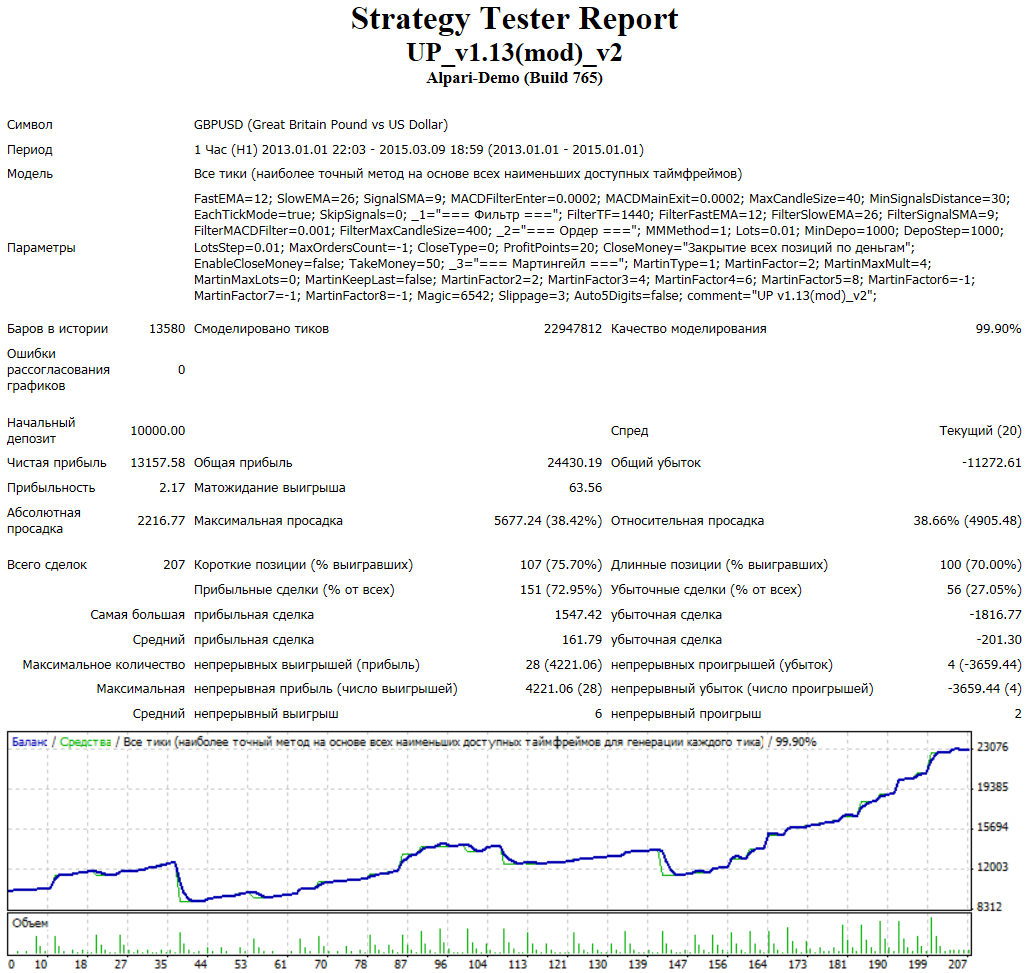Click maximal consecutive loss -3659.44 (4)
1031x973 pixels.
[x=984, y=689]
